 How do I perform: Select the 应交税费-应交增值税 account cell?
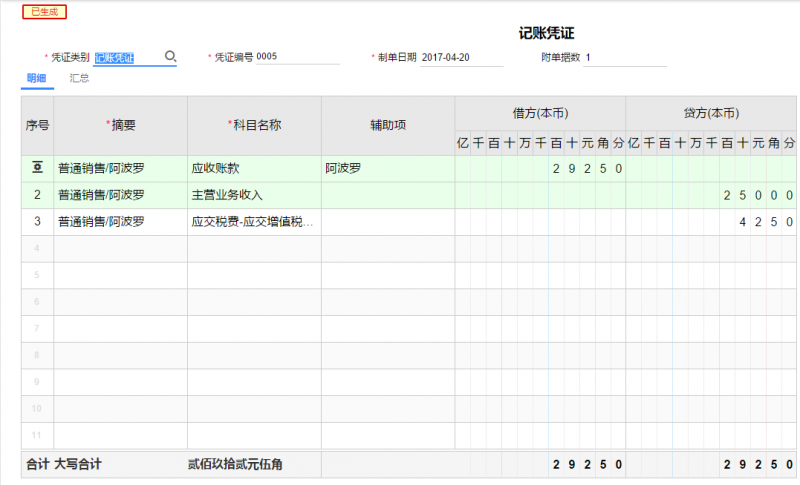(254, 222)
